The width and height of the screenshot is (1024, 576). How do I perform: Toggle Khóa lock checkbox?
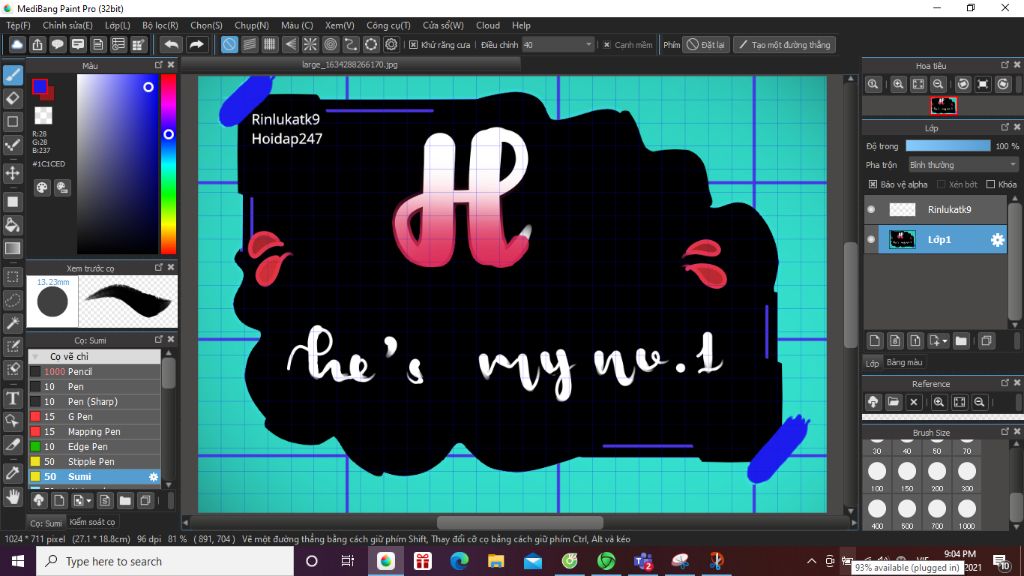pyautogui.click(x=990, y=184)
